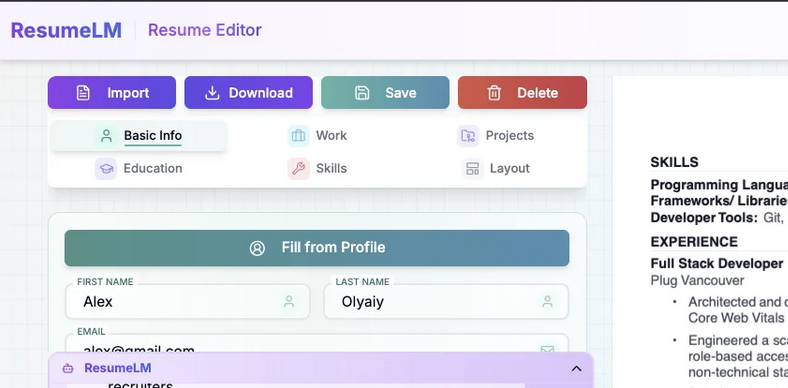Click the EXPERIENCE heading in resume preview
The width and height of the screenshot is (788, 388).
coord(694,242)
